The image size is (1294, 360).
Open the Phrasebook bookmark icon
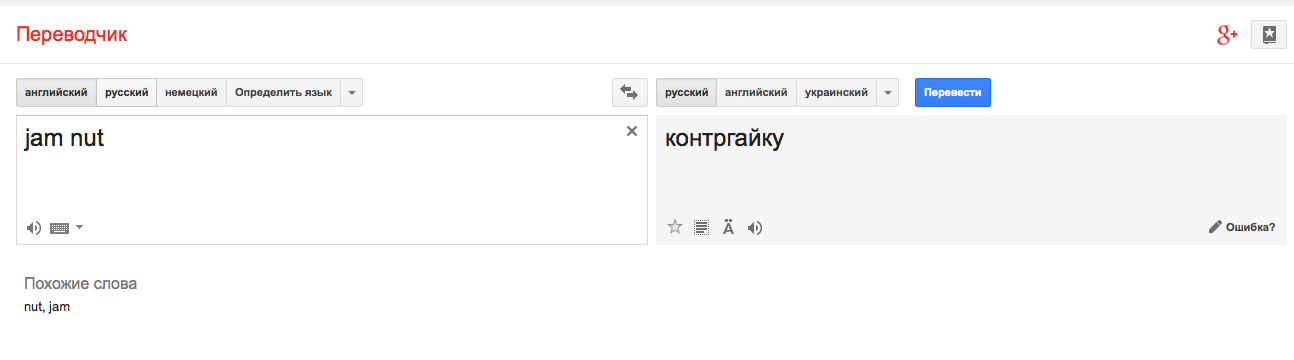1269,35
